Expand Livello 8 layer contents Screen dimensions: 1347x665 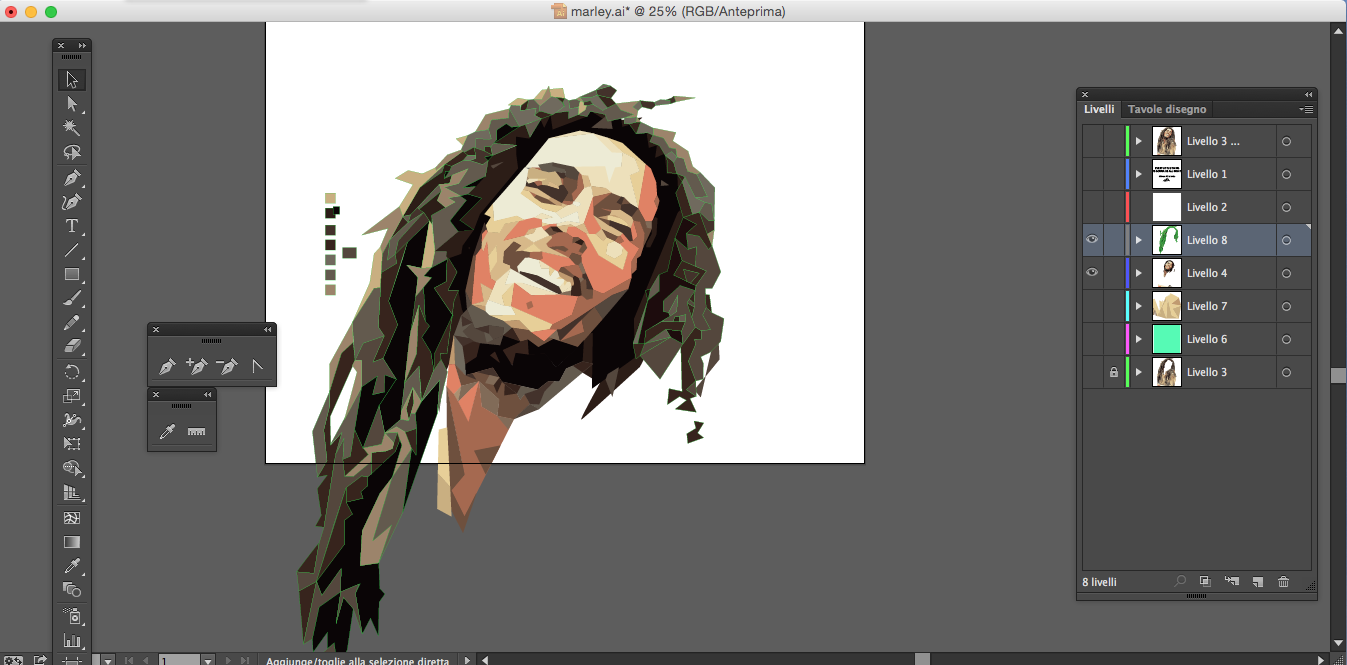[x=1139, y=240]
